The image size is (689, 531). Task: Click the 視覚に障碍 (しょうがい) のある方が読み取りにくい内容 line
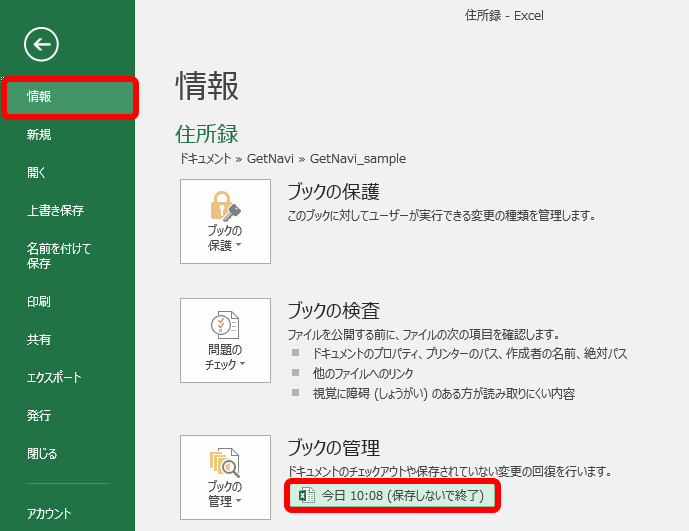[444, 393]
